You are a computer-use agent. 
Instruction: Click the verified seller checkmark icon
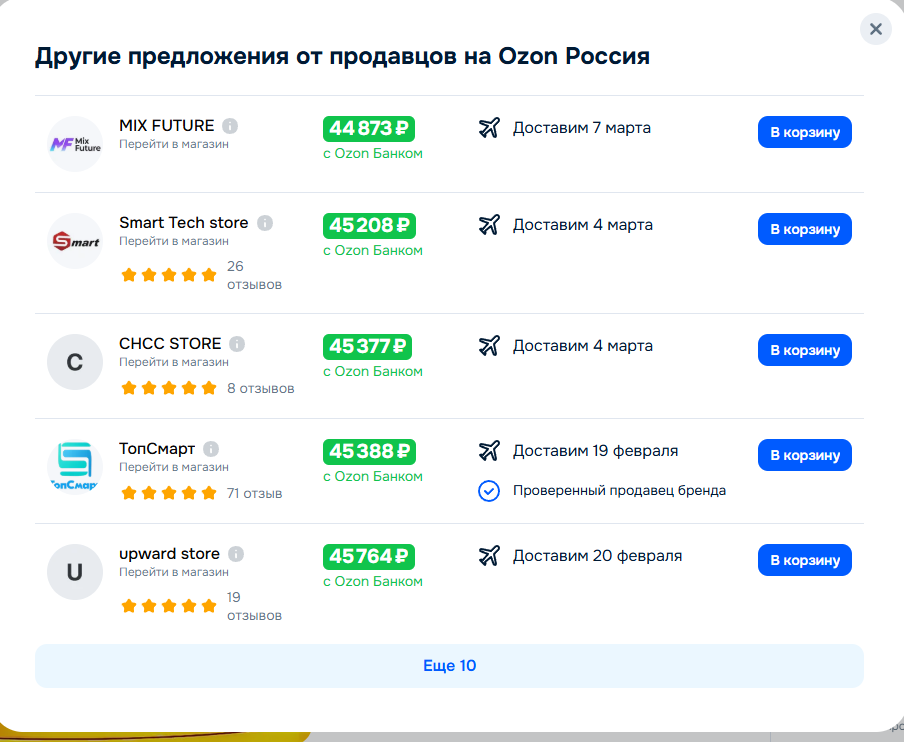click(x=489, y=491)
